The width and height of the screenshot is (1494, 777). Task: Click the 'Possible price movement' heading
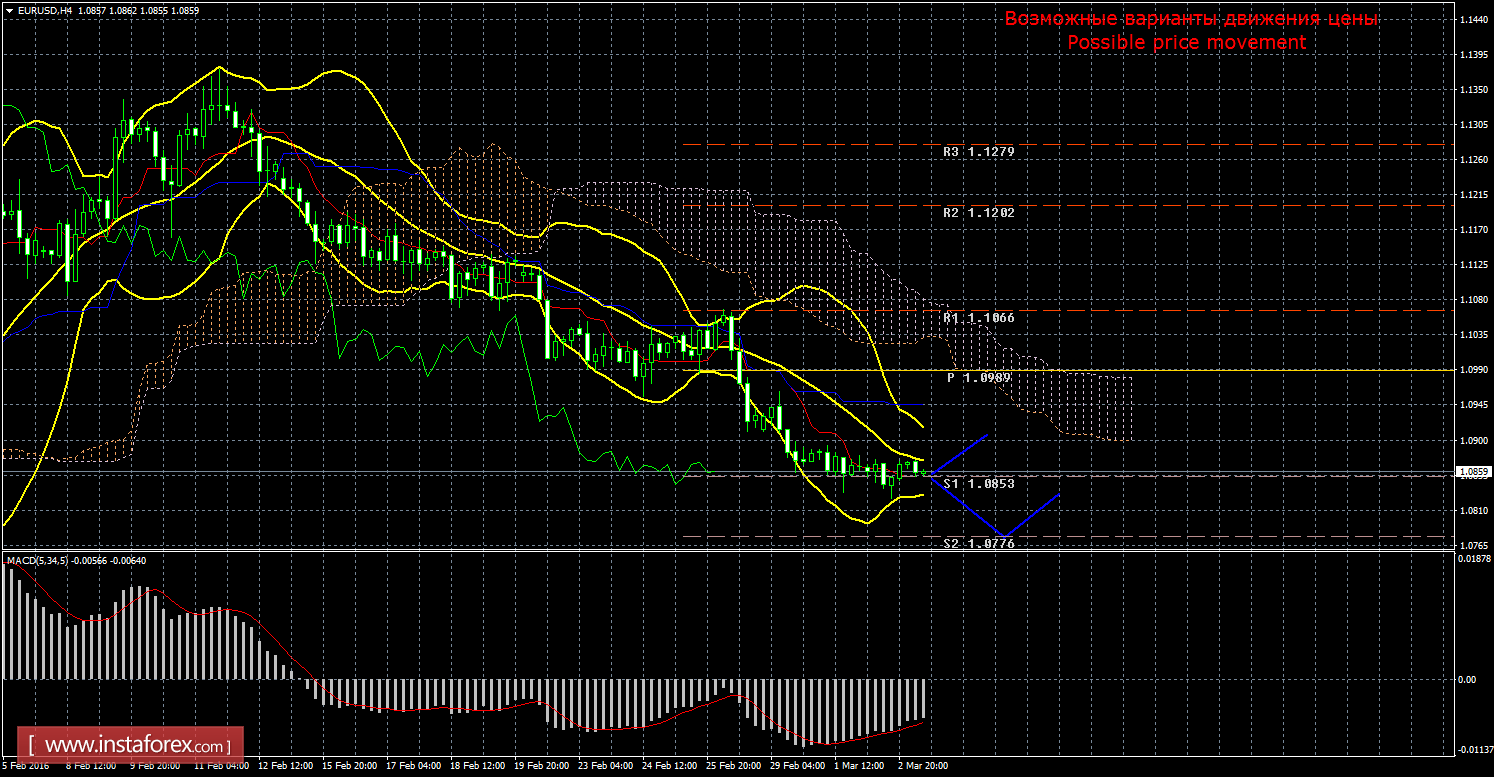pyautogui.click(x=1186, y=42)
